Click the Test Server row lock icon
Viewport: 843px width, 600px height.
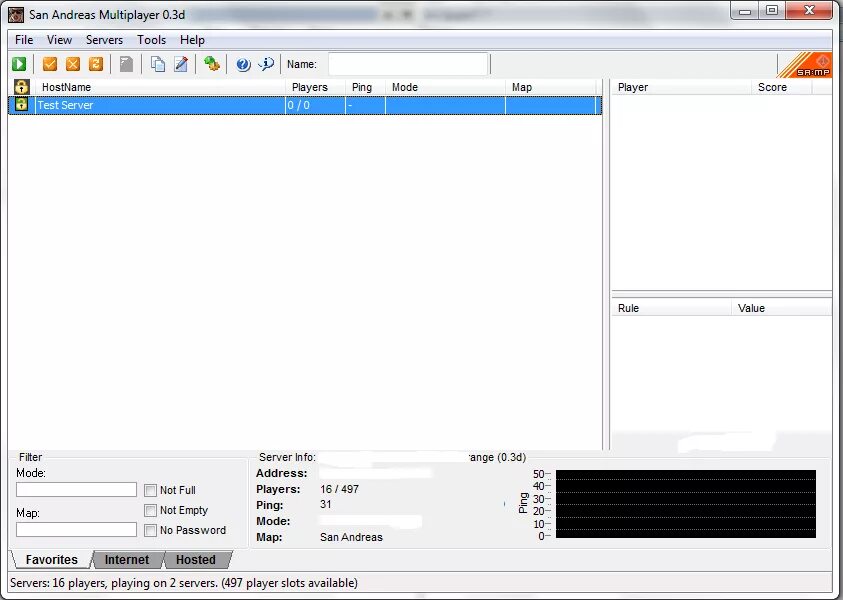[21, 104]
